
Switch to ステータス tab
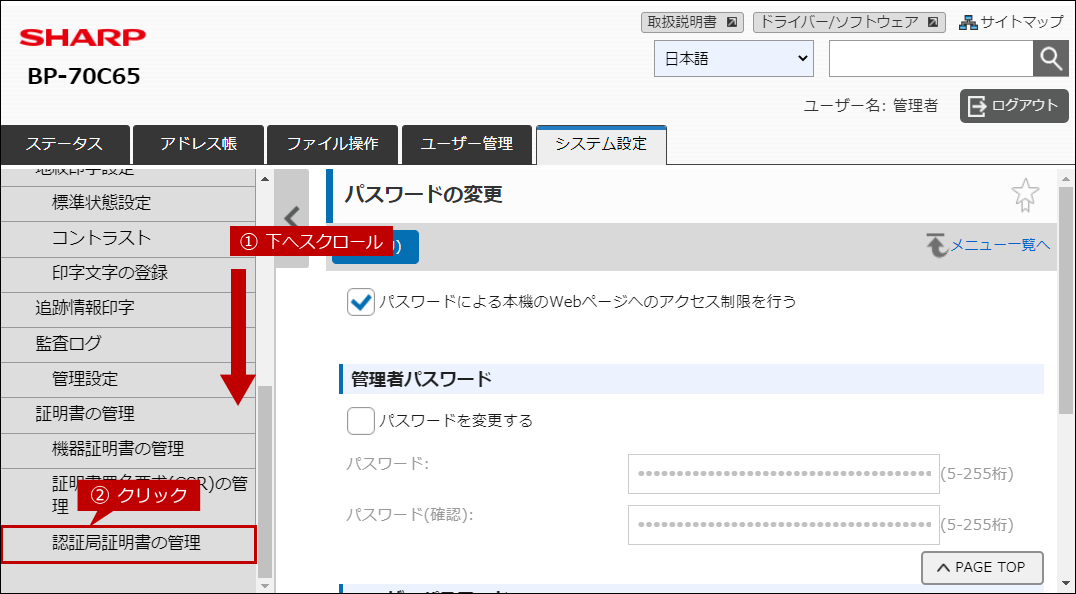tap(65, 145)
